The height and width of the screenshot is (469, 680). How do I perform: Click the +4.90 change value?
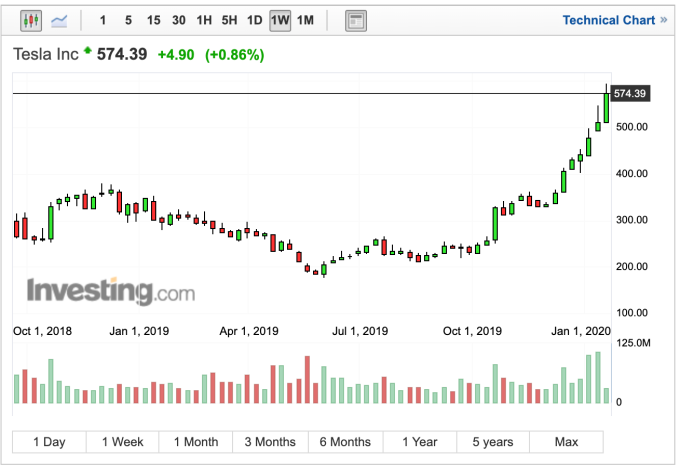[176, 55]
